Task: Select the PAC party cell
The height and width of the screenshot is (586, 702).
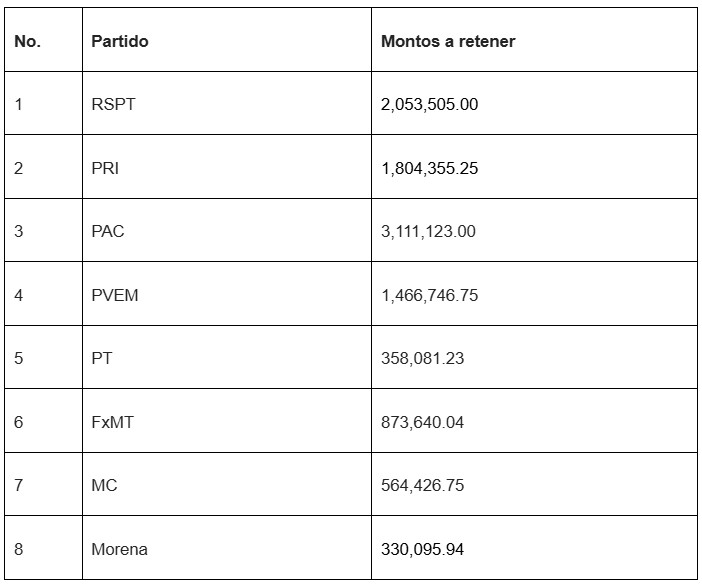Action: coord(108,231)
